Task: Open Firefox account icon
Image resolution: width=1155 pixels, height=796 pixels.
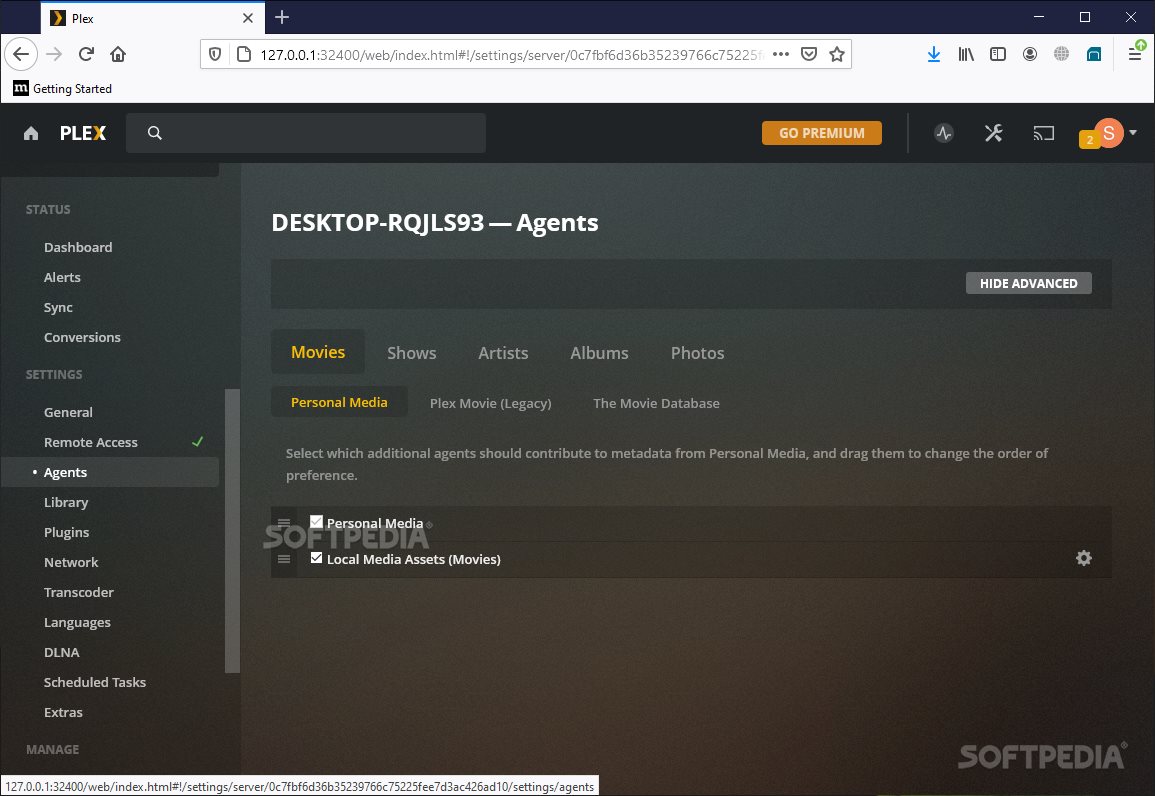Action: (1030, 54)
